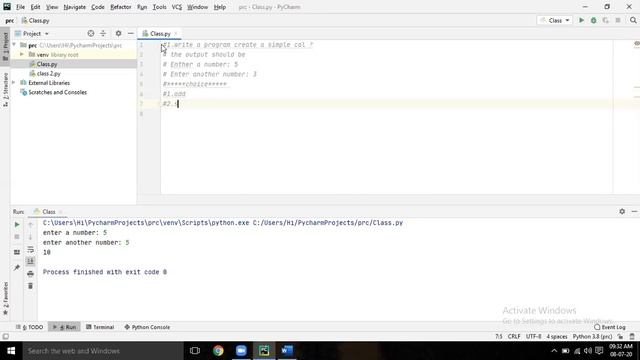
Task: Click prc breadcrumb in navigation bar
Action: click(x=10, y=20)
